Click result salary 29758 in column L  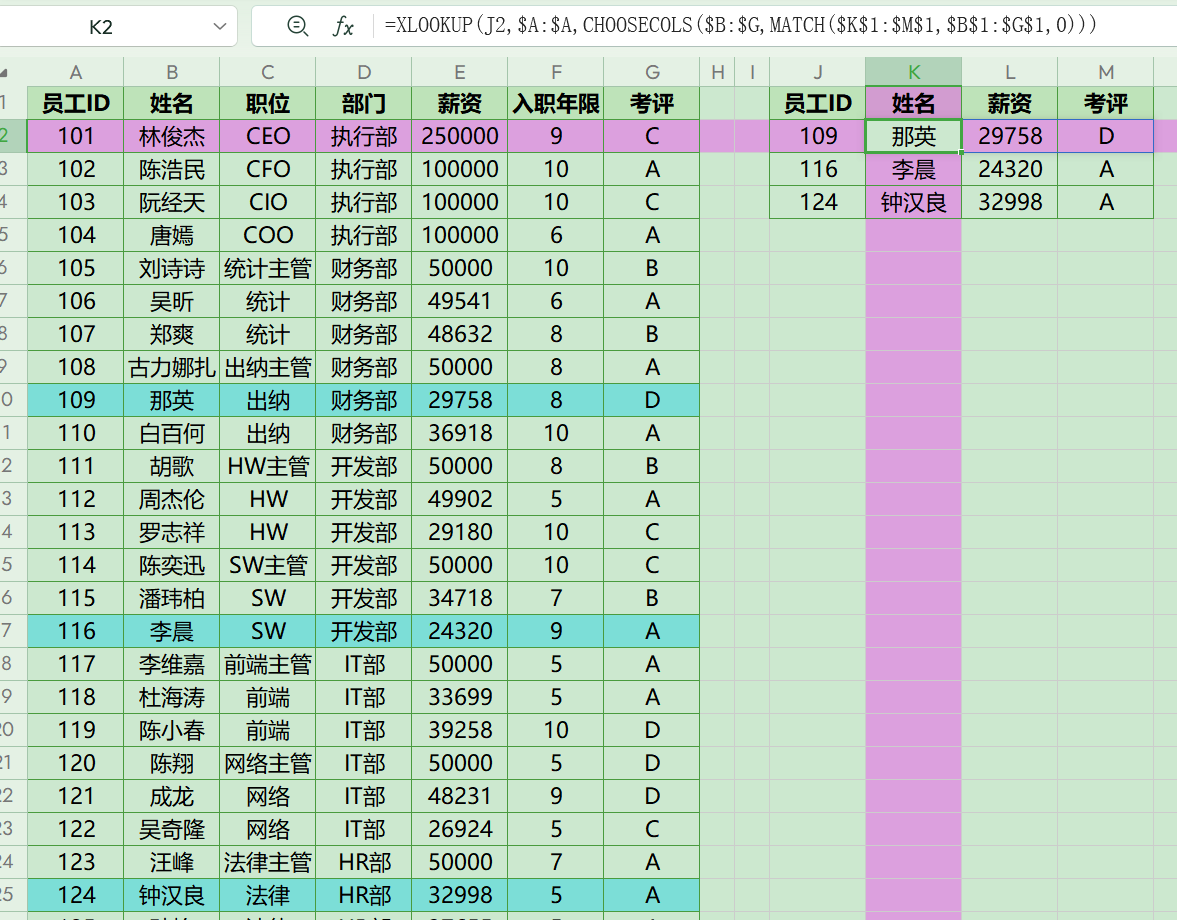coord(1010,136)
